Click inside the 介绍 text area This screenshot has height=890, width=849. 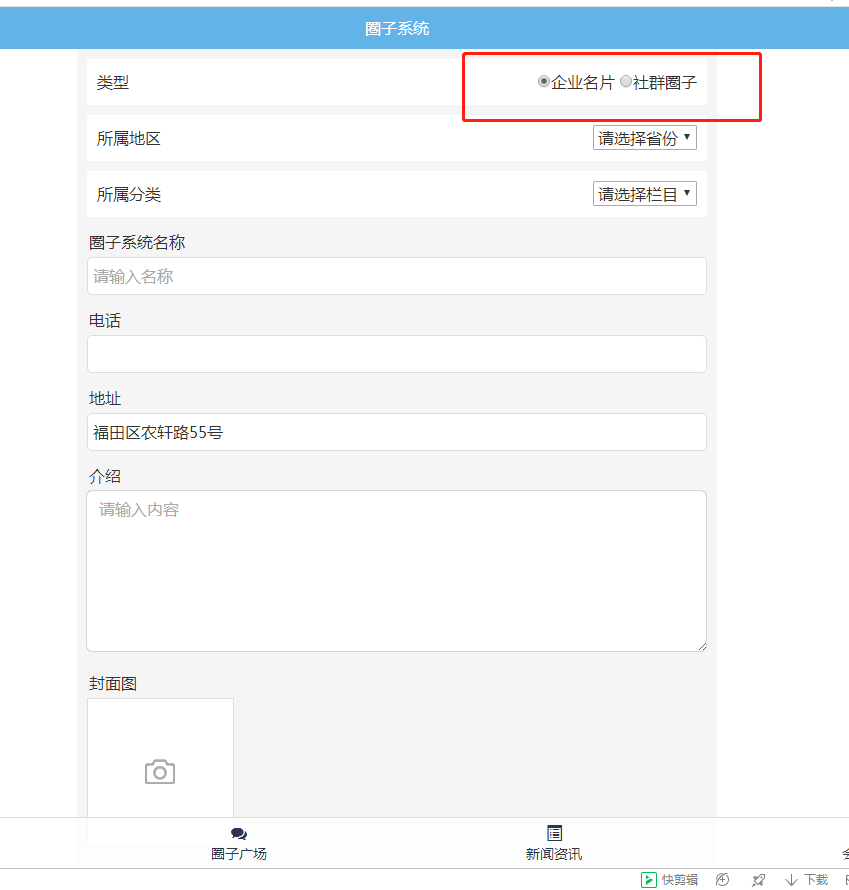[x=396, y=570]
